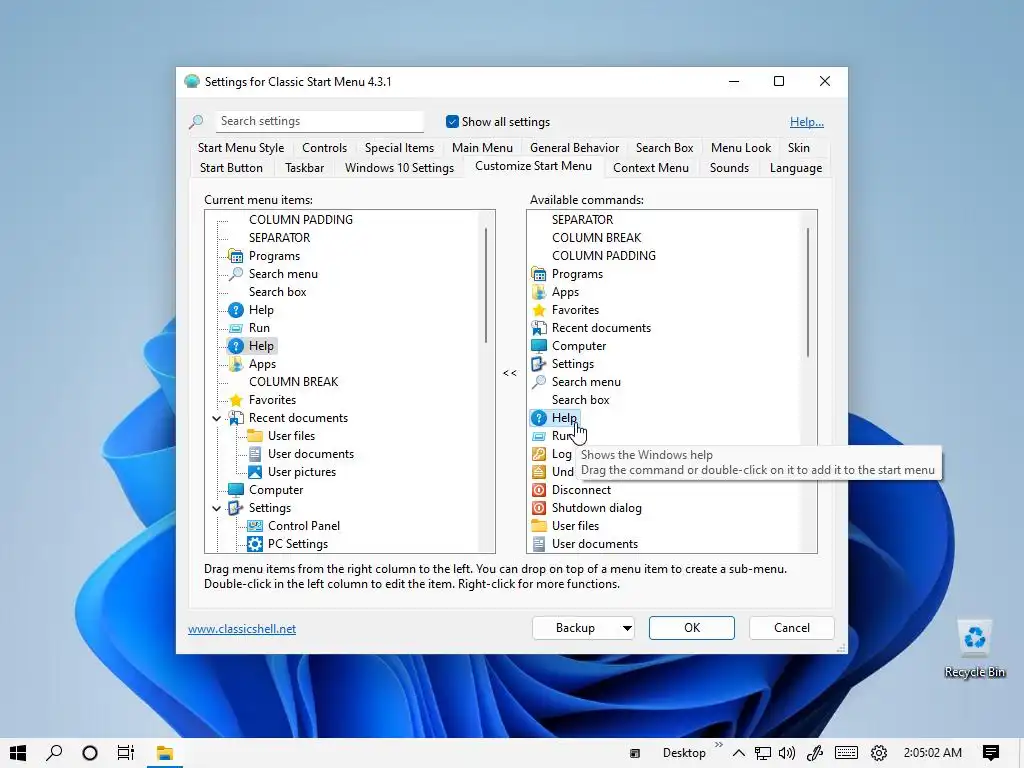Go to the Main Menu tab

click(482, 148)
